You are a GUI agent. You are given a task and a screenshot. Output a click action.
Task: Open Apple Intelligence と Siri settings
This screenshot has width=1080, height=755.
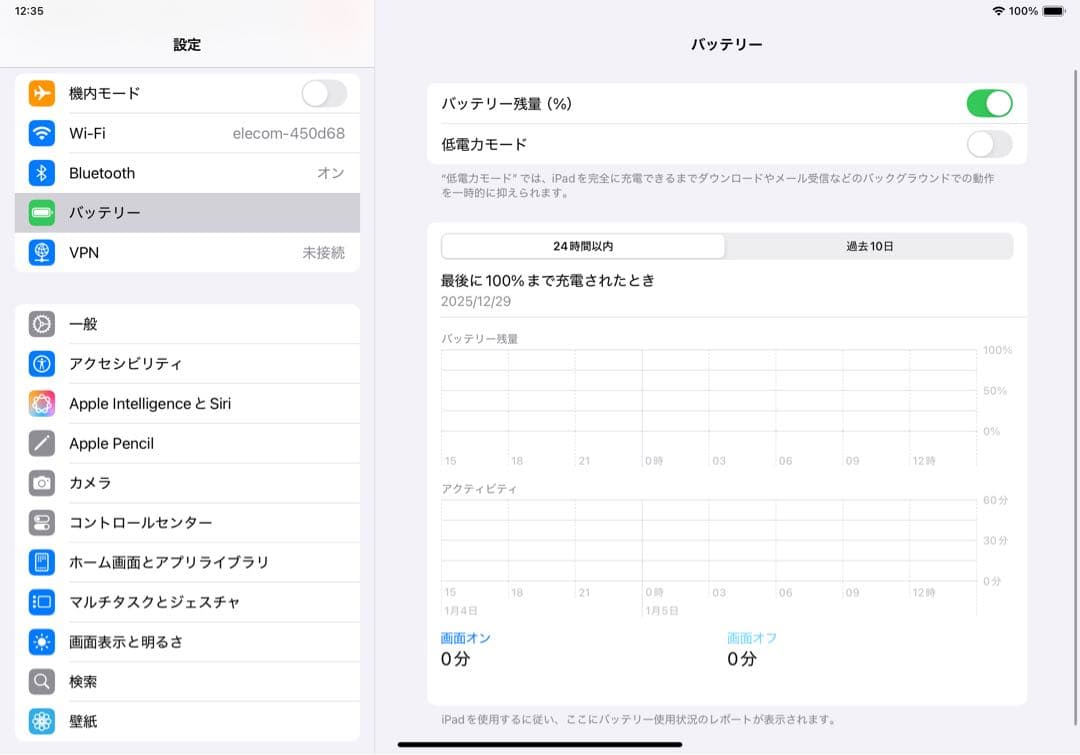(41, 404)
